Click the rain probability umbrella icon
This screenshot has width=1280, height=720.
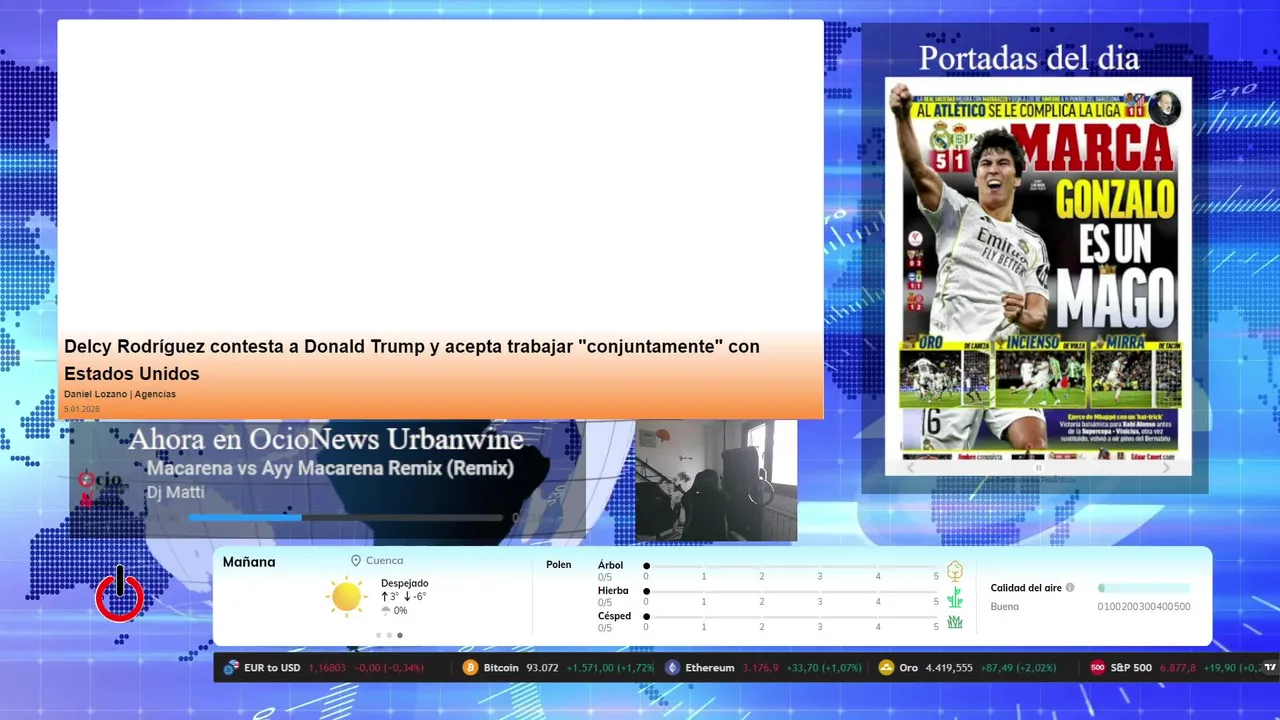coord(386,610)
